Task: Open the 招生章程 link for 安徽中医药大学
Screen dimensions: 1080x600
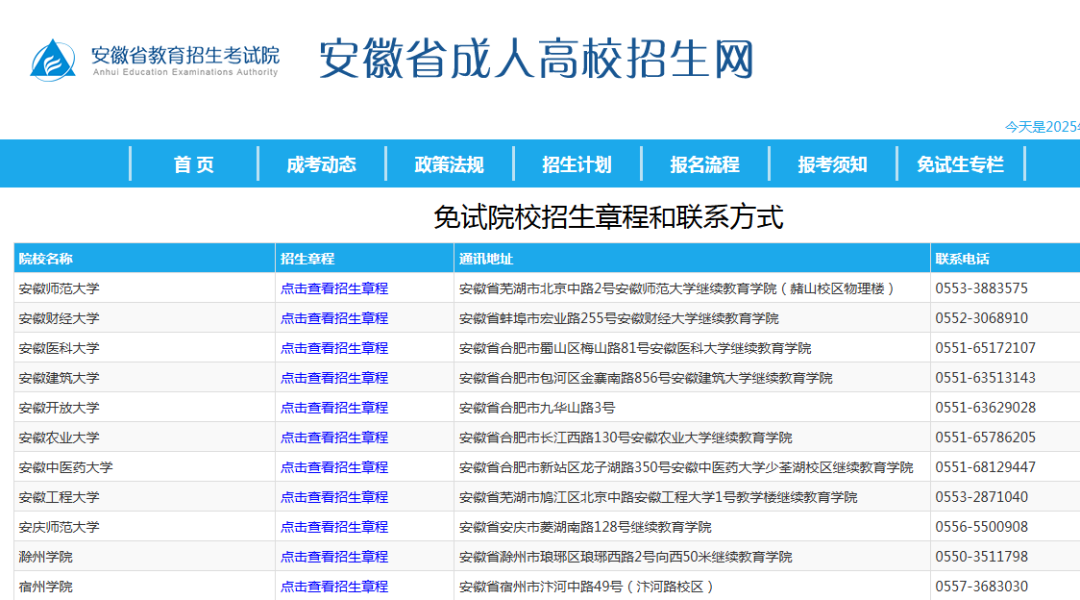Action: pyautogui.click(x=334, y=467)
